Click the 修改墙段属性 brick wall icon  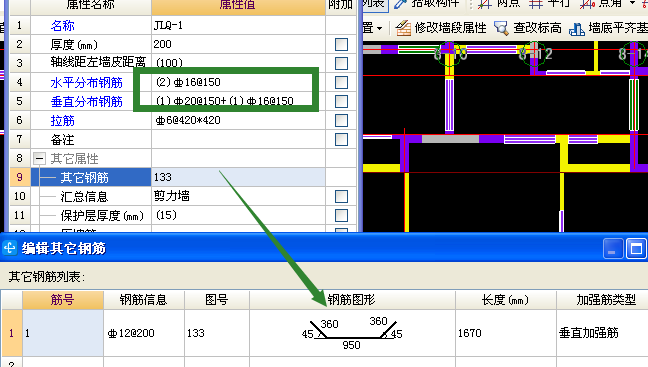403,28
